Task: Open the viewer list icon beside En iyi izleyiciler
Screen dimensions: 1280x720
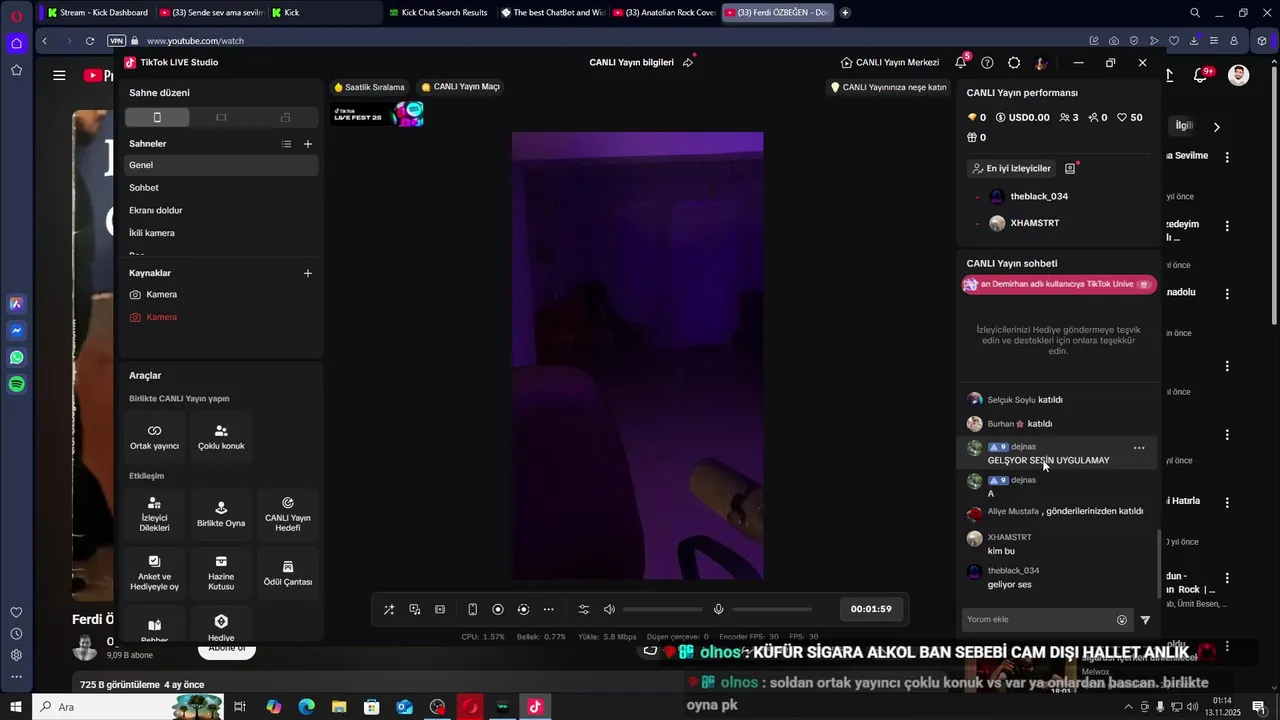Action: (x=1070, y=168)
